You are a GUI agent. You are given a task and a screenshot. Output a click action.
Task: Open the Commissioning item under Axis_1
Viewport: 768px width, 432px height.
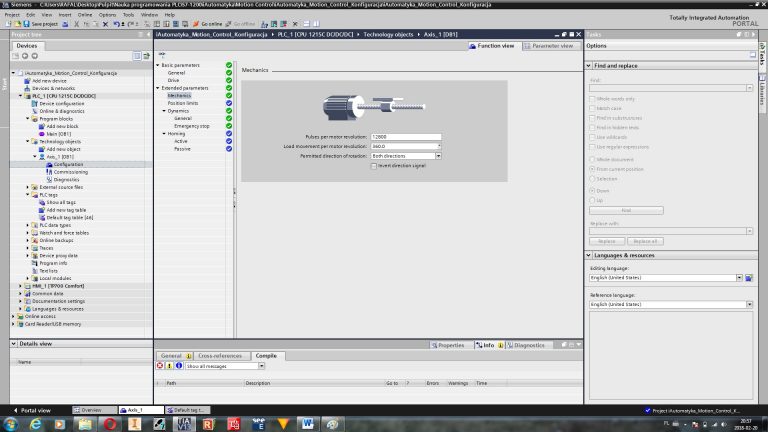point(70,171)
